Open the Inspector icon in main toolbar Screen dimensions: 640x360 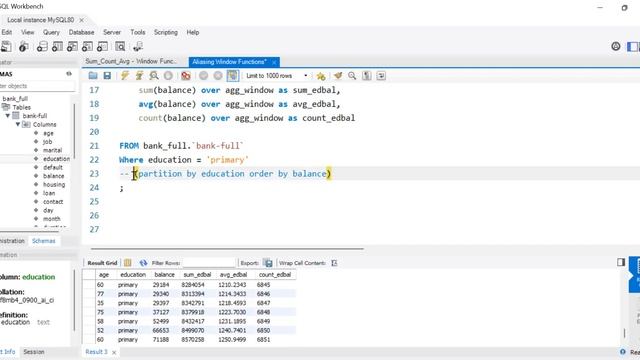pos(24,47)
